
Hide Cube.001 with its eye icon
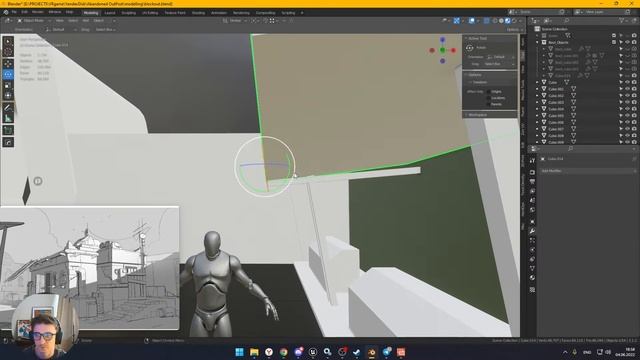tap(627, 89)
